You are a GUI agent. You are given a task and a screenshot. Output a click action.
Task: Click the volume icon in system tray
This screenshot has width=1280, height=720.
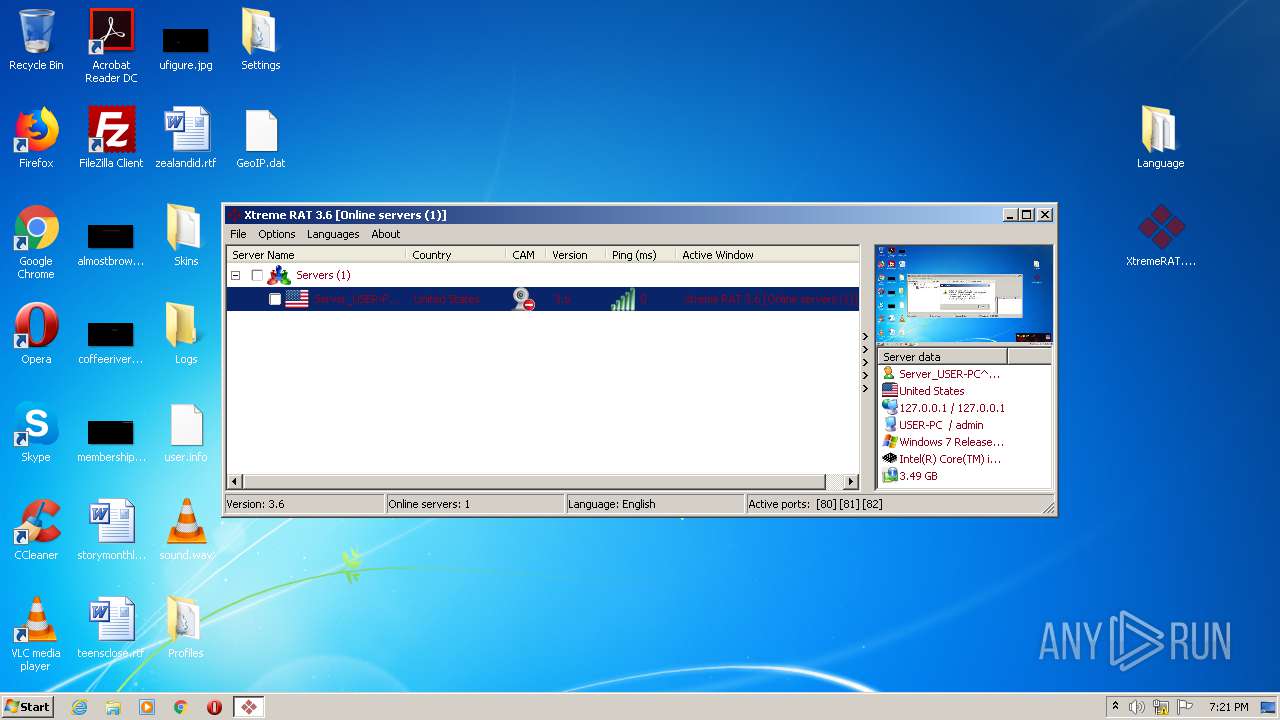point(1137,707)
